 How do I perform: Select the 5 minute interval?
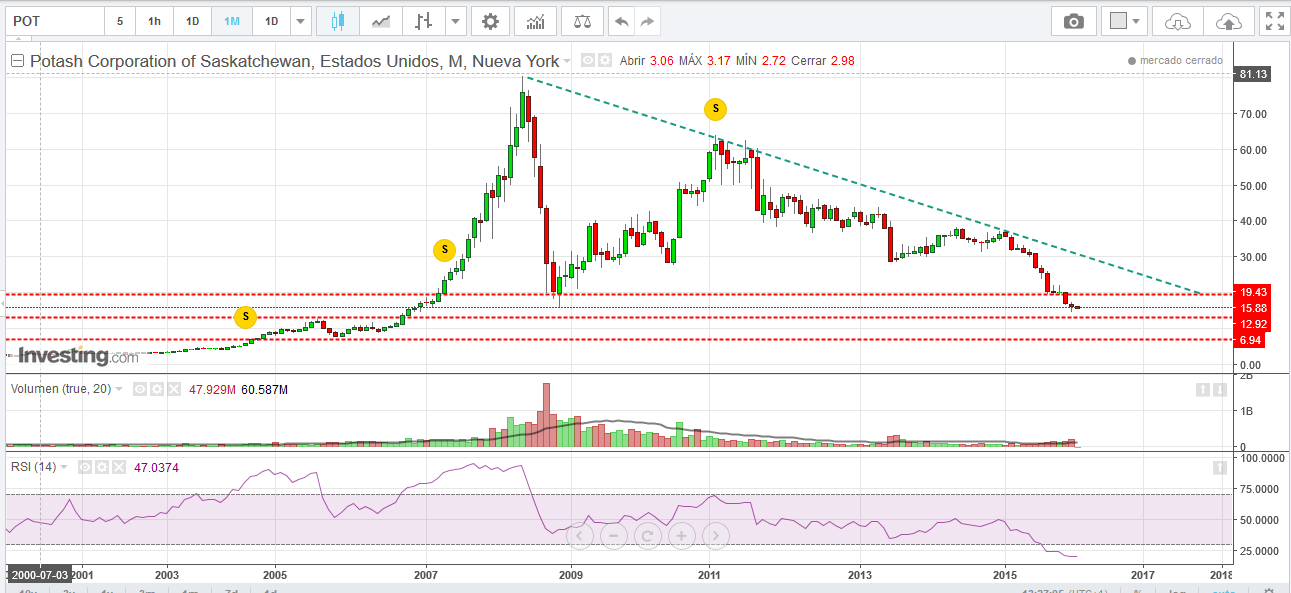120,21
